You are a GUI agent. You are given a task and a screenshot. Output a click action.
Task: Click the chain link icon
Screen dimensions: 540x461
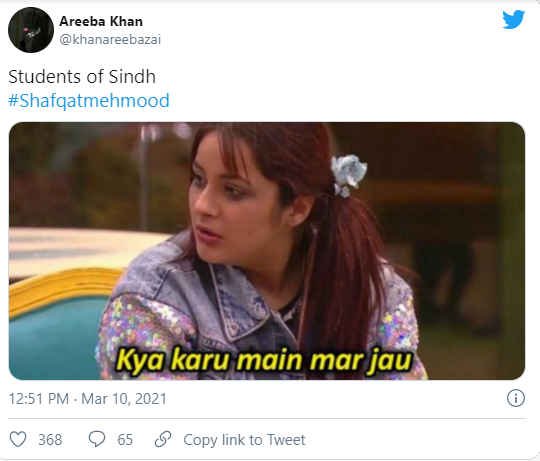pos(163,439)
